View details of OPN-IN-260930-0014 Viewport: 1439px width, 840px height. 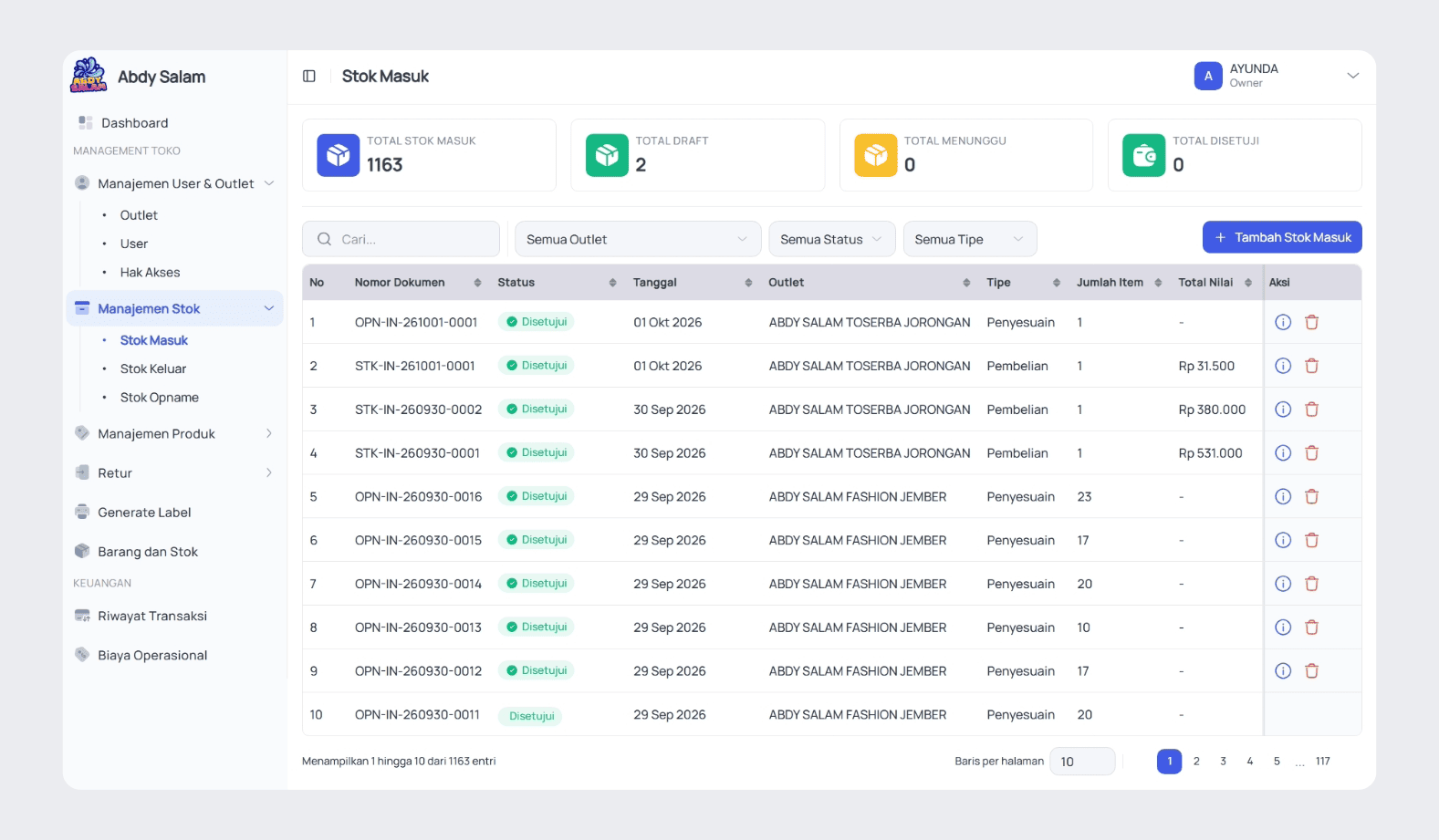(x=1283, y=584)
